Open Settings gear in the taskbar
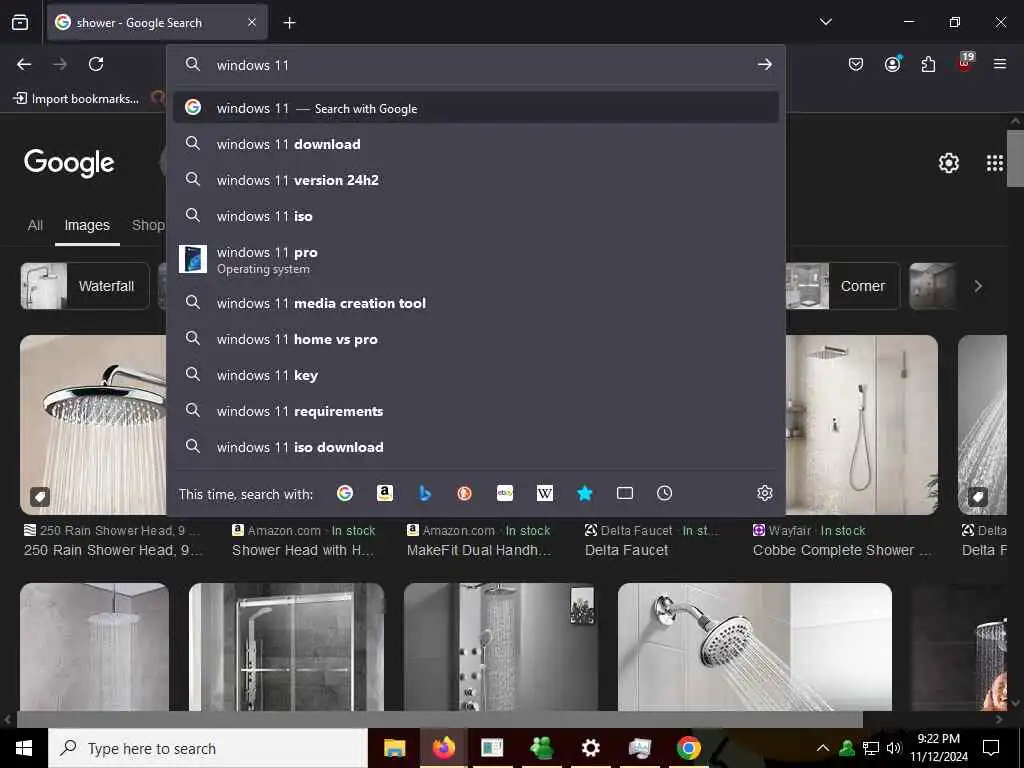 pos(590,748)
